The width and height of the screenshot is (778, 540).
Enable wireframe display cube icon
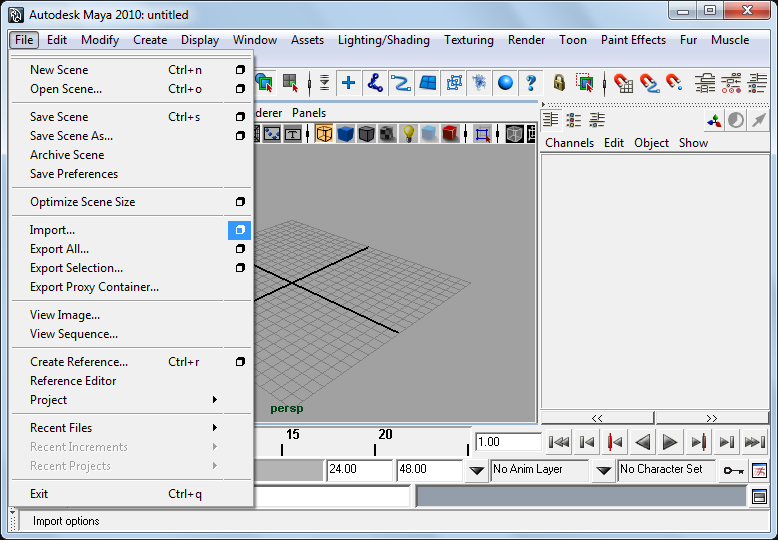coord(324,134)
